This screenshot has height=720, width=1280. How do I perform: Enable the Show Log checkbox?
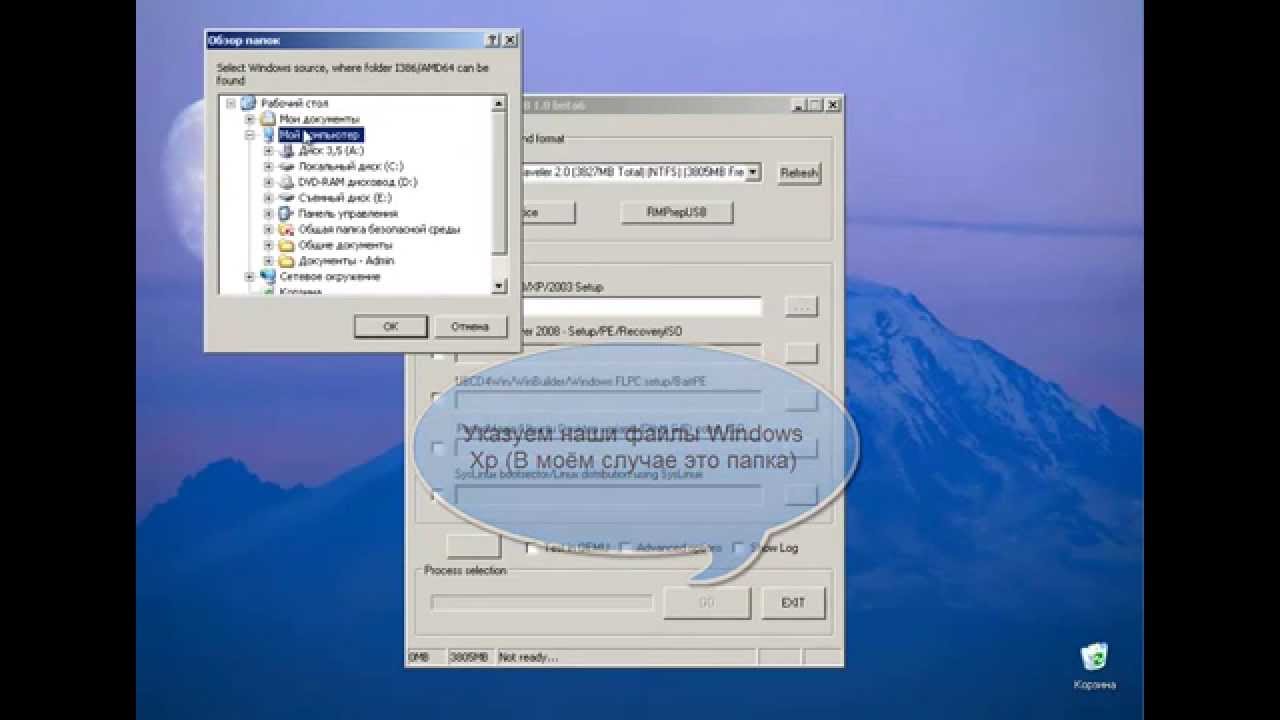click(738, 548)
